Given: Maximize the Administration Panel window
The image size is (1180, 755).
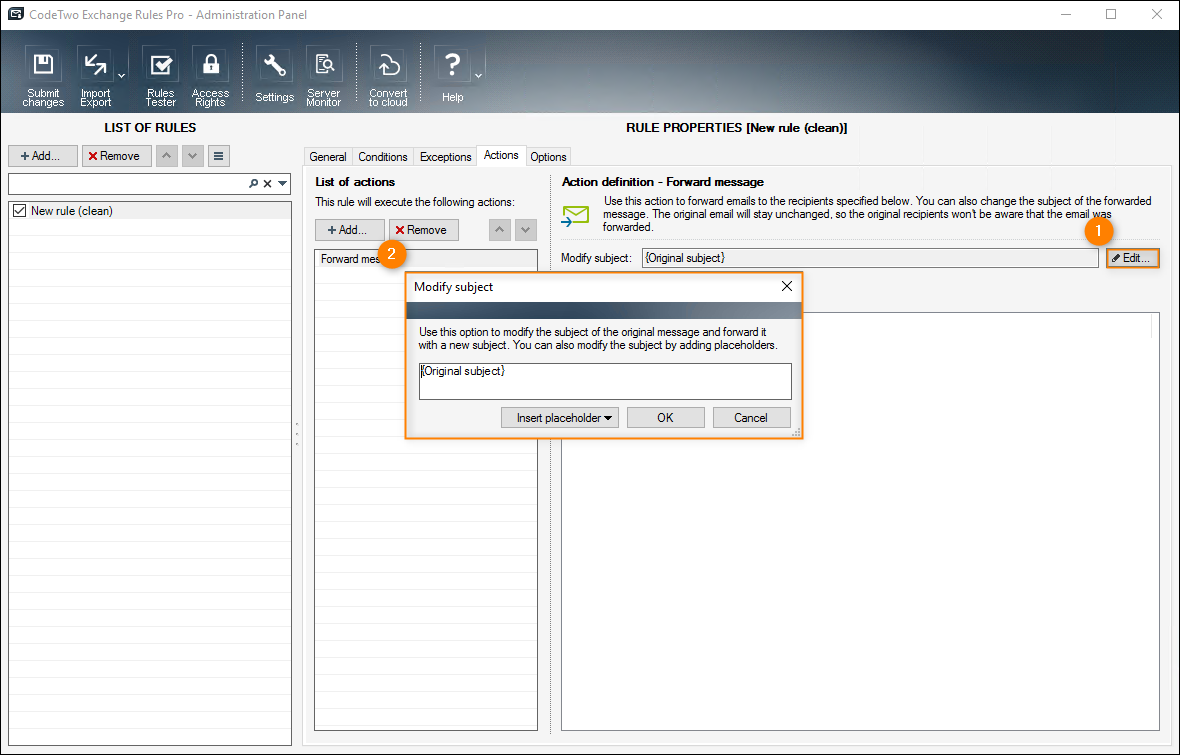Looking at the screenshot, I should (1111, 14).
